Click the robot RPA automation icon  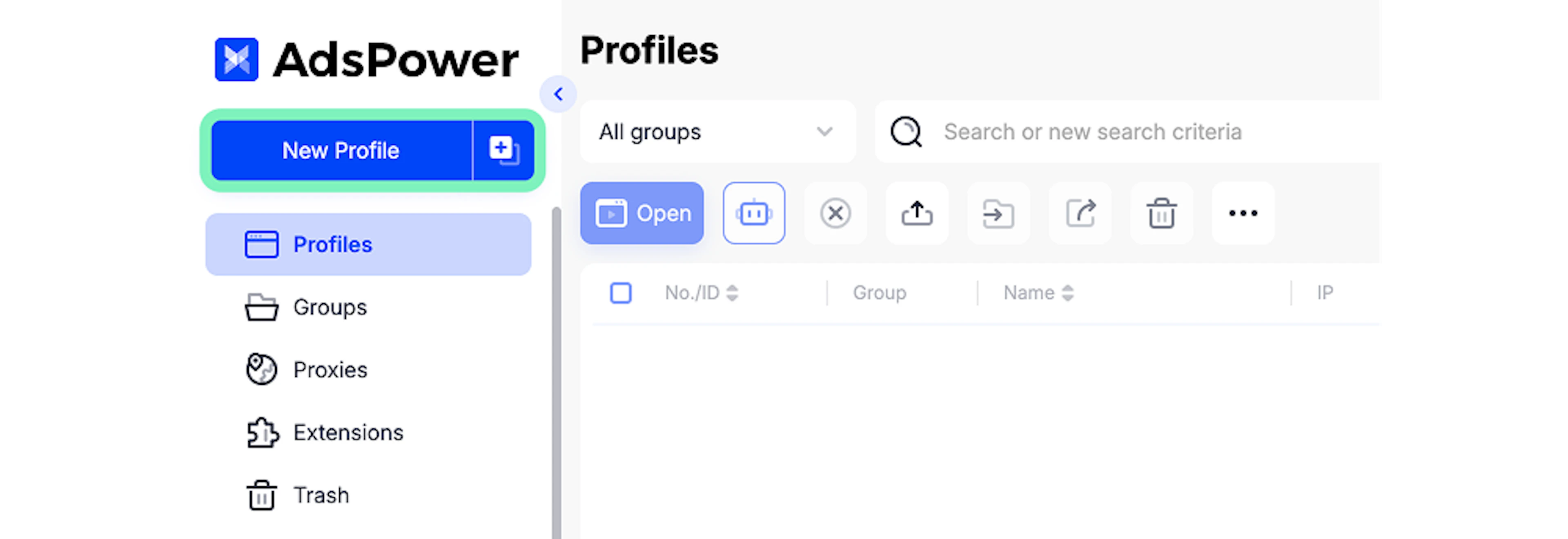click(x=753, y=213)
